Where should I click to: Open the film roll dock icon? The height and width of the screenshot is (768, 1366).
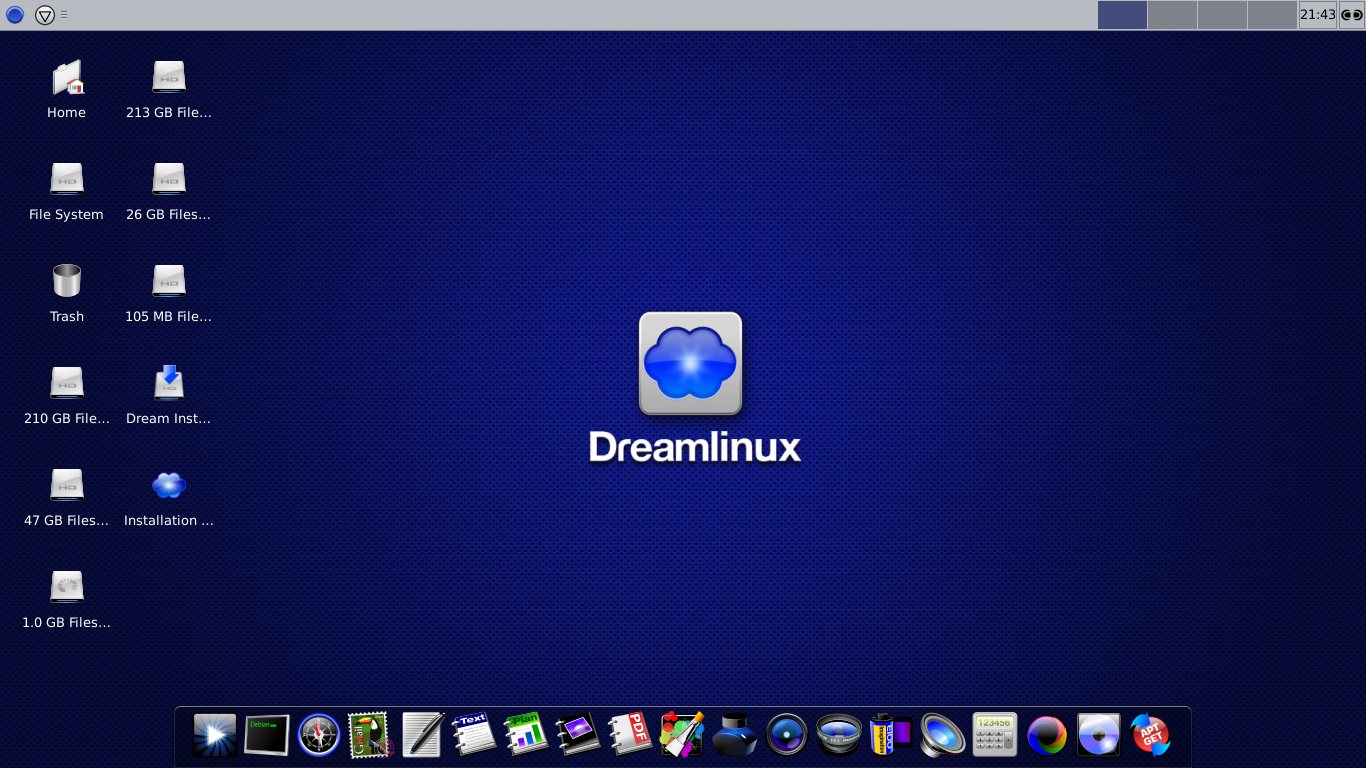point(891,735)
